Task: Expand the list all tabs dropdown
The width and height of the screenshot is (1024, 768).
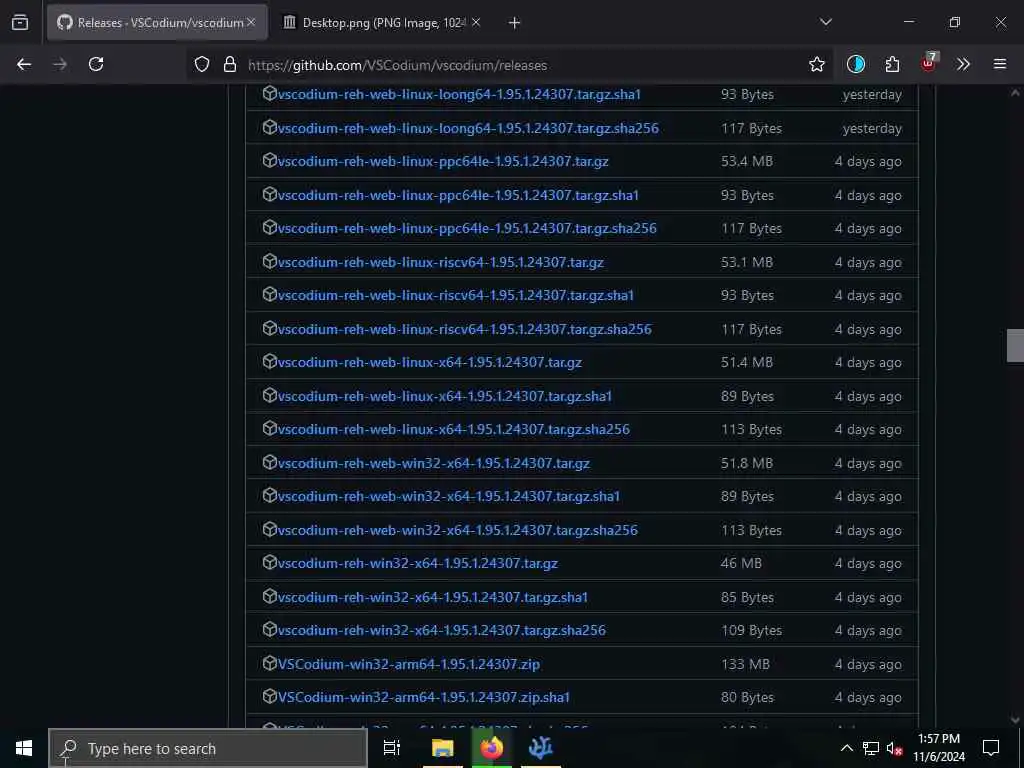Action: point(825,22)
